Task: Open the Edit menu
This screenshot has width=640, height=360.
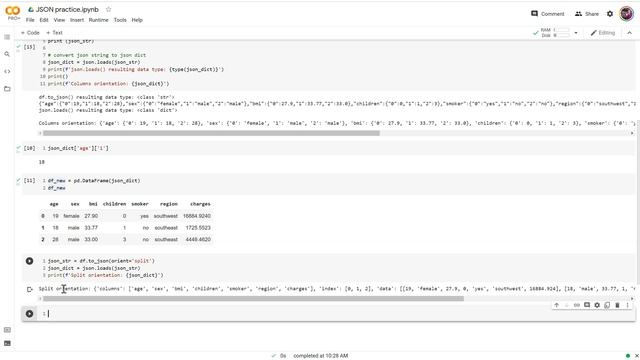Action: click(x=44, y=20)
